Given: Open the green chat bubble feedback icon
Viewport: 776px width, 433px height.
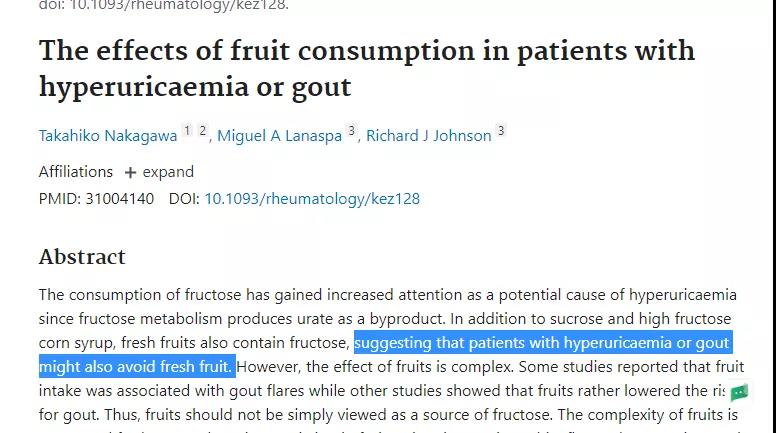Looking at the screenshot, I should coord(739,393).
